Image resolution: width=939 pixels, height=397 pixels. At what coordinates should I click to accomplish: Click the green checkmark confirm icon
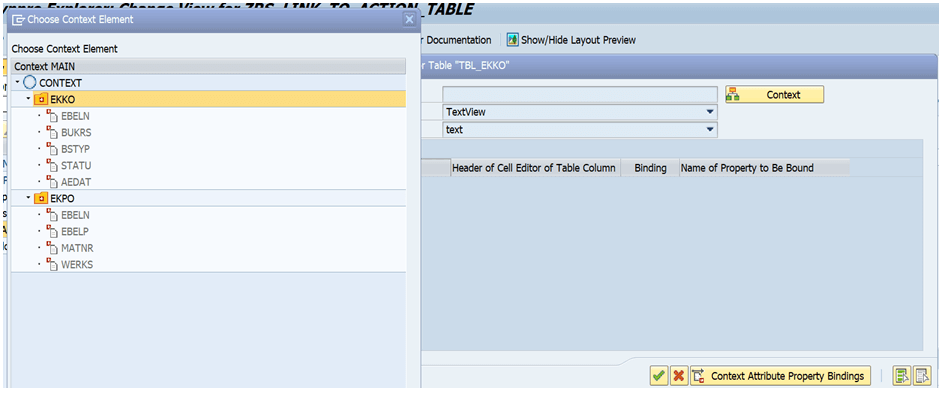click(x=659, y=376)
